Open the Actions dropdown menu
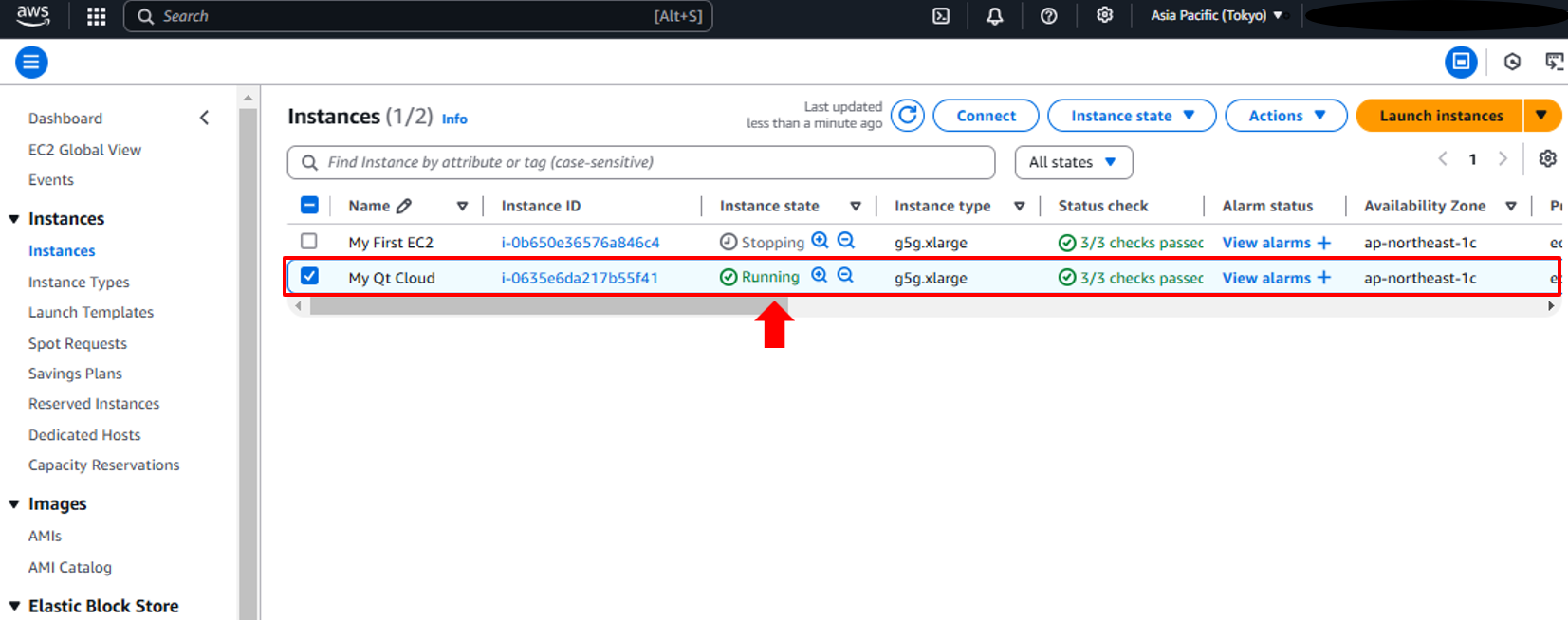This screenshot has width=1568, height=620. 1285,116
